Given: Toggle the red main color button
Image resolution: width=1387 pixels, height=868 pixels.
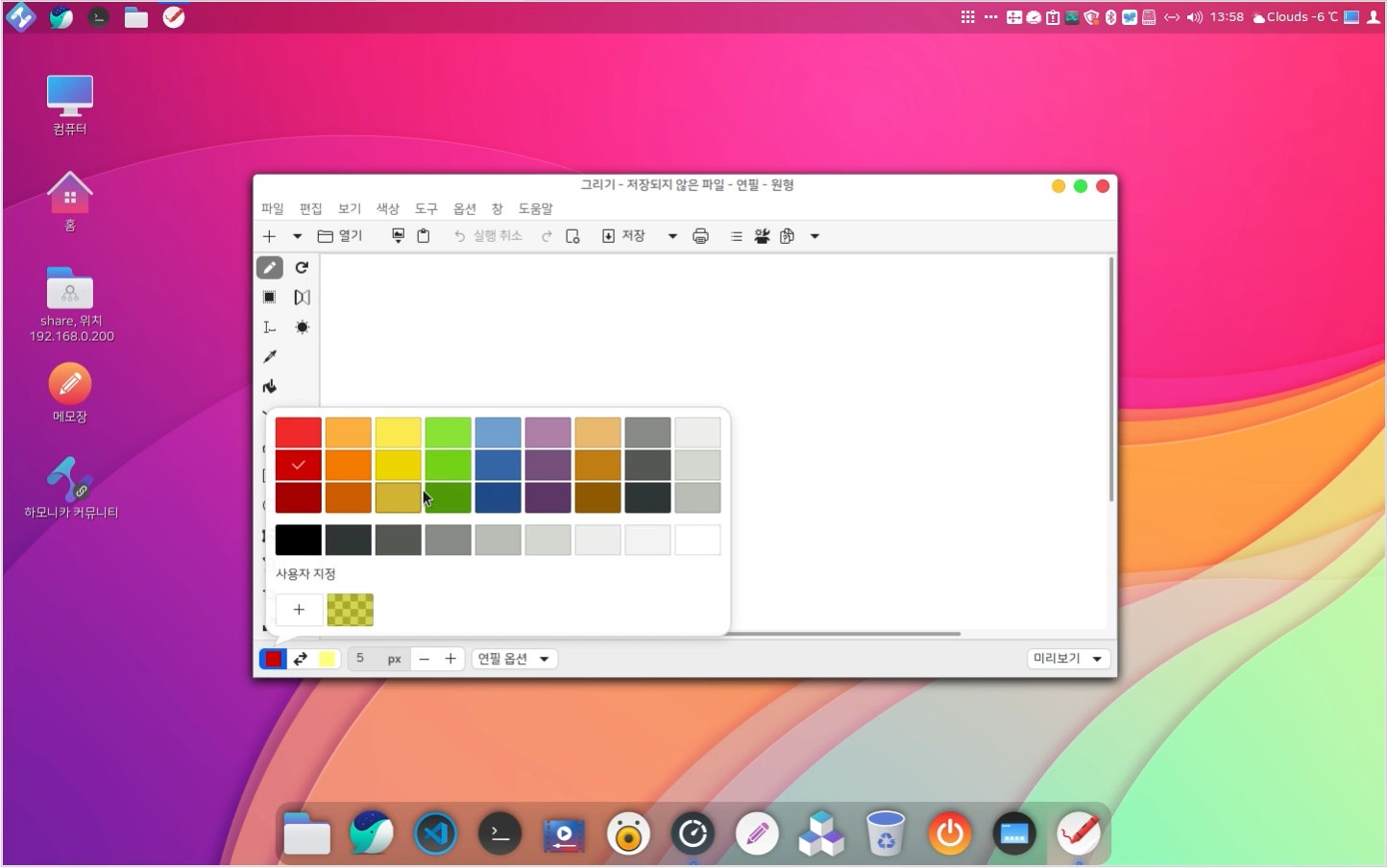Looking at the screenshot, I should [x=274, y=659].
